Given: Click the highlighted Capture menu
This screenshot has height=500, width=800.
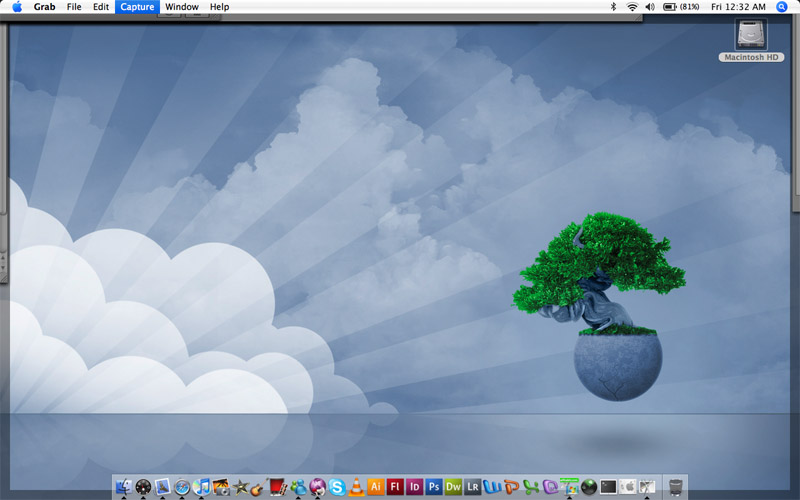Looking at the screenshot, I should 137,7.
